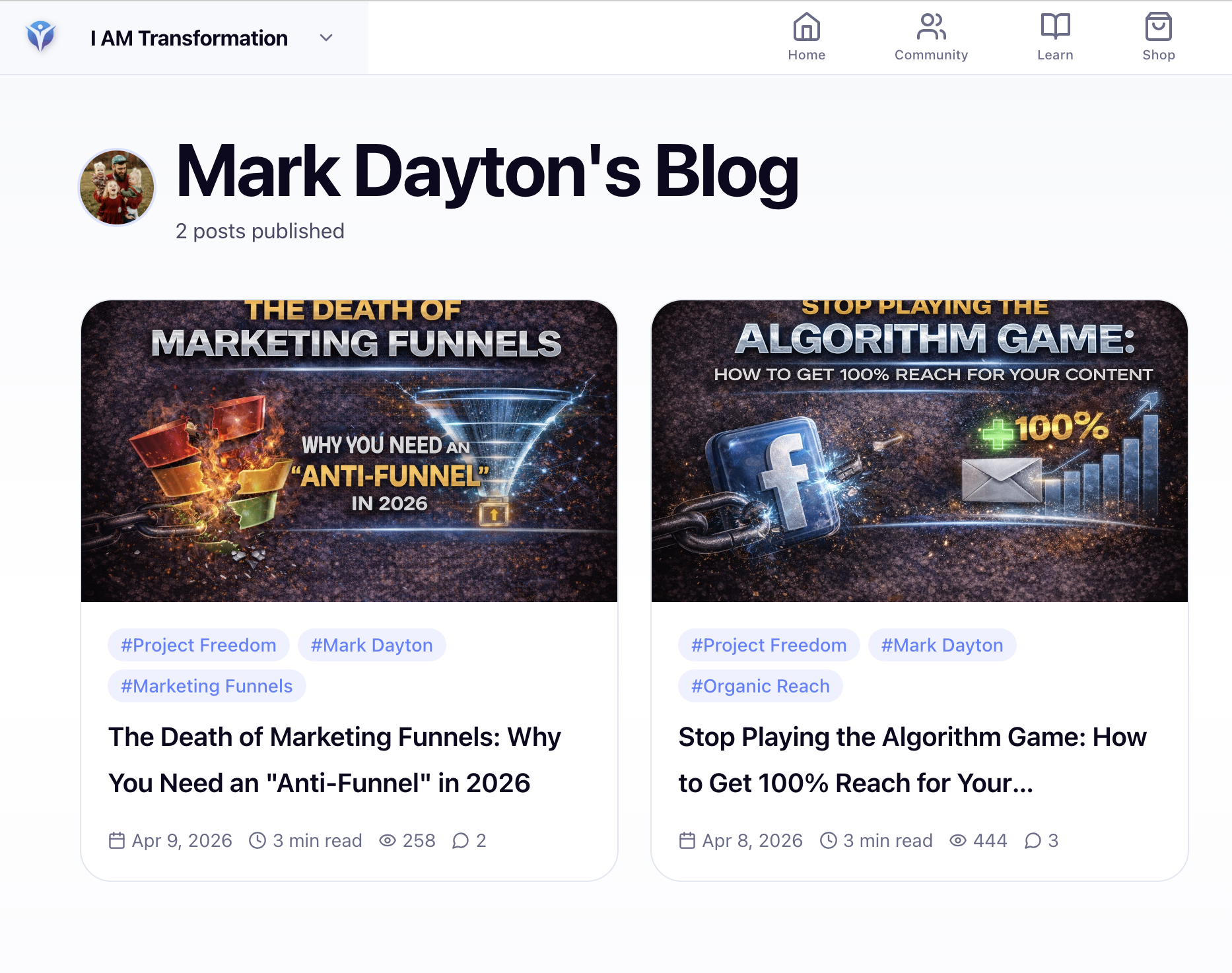Go to the Community section
This screenshot has width=1232, height=973.
coord(931,37)
